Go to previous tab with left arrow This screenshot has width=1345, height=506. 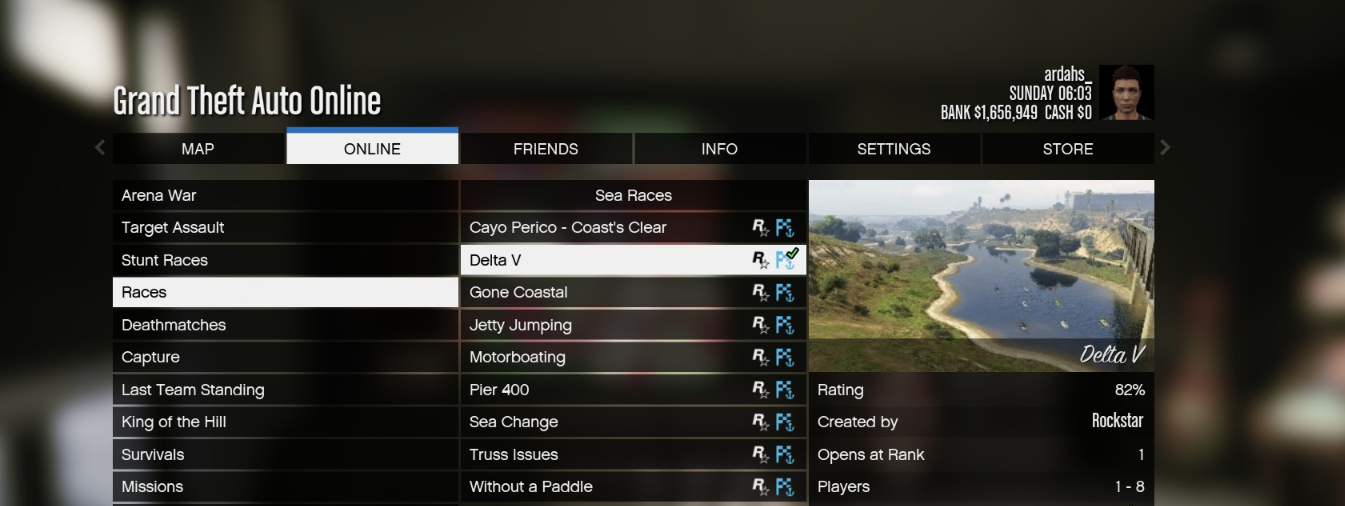pyautogui.click(x=100, y=148)
